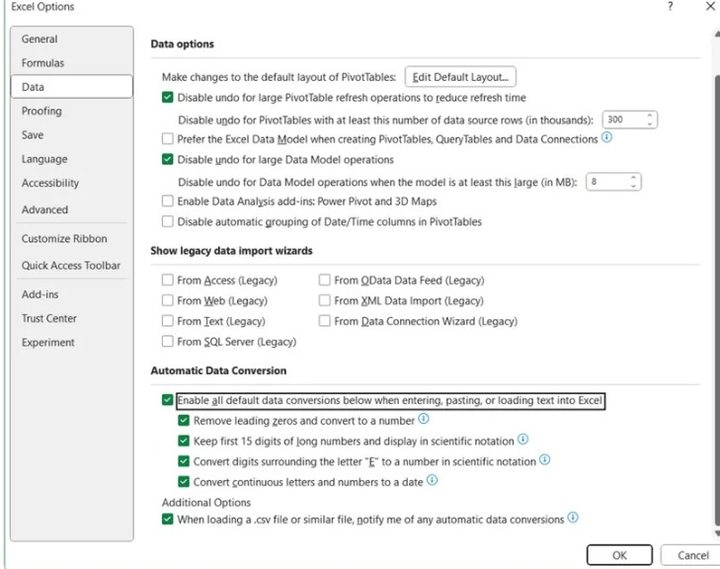
Task: Click the Edit Default Layout button
Action: click(x=460, y=77)
